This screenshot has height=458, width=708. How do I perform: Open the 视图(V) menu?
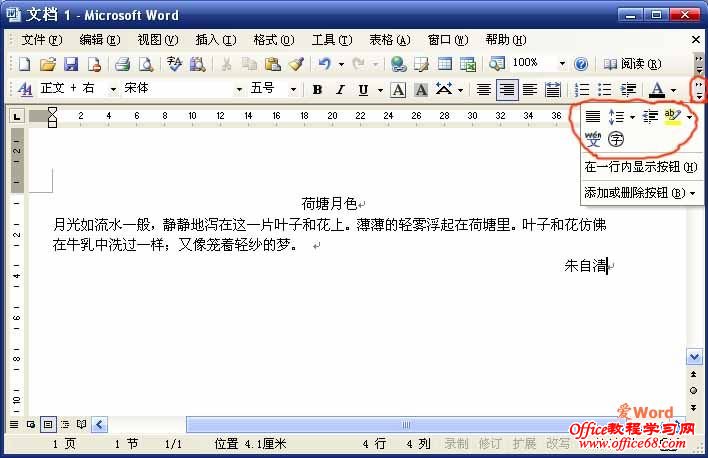pos(158,40)
